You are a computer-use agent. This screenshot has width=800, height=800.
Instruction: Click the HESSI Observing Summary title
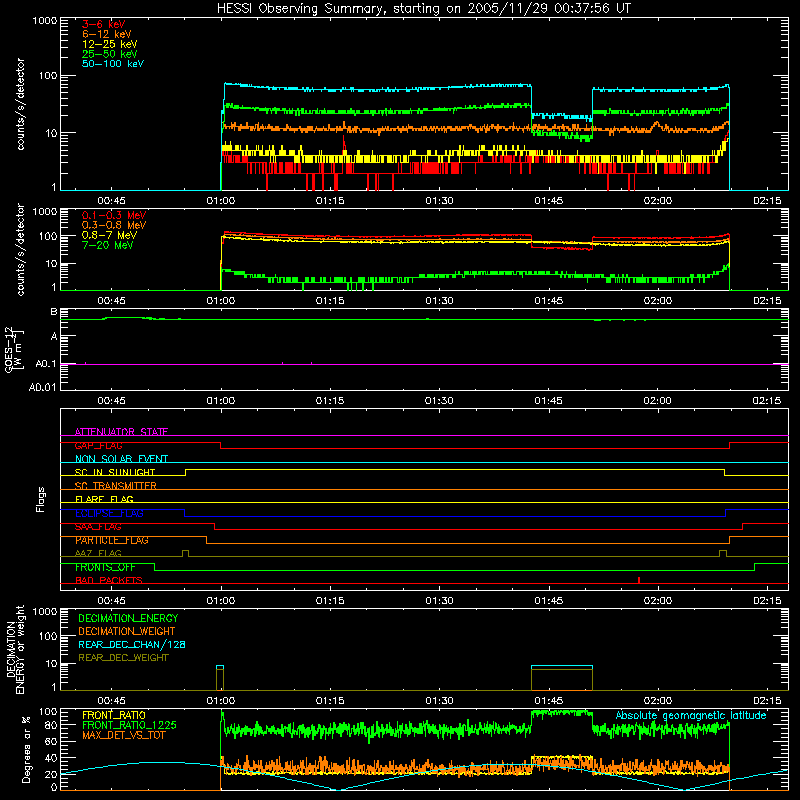pyautogui.click(x=423, y=9)
